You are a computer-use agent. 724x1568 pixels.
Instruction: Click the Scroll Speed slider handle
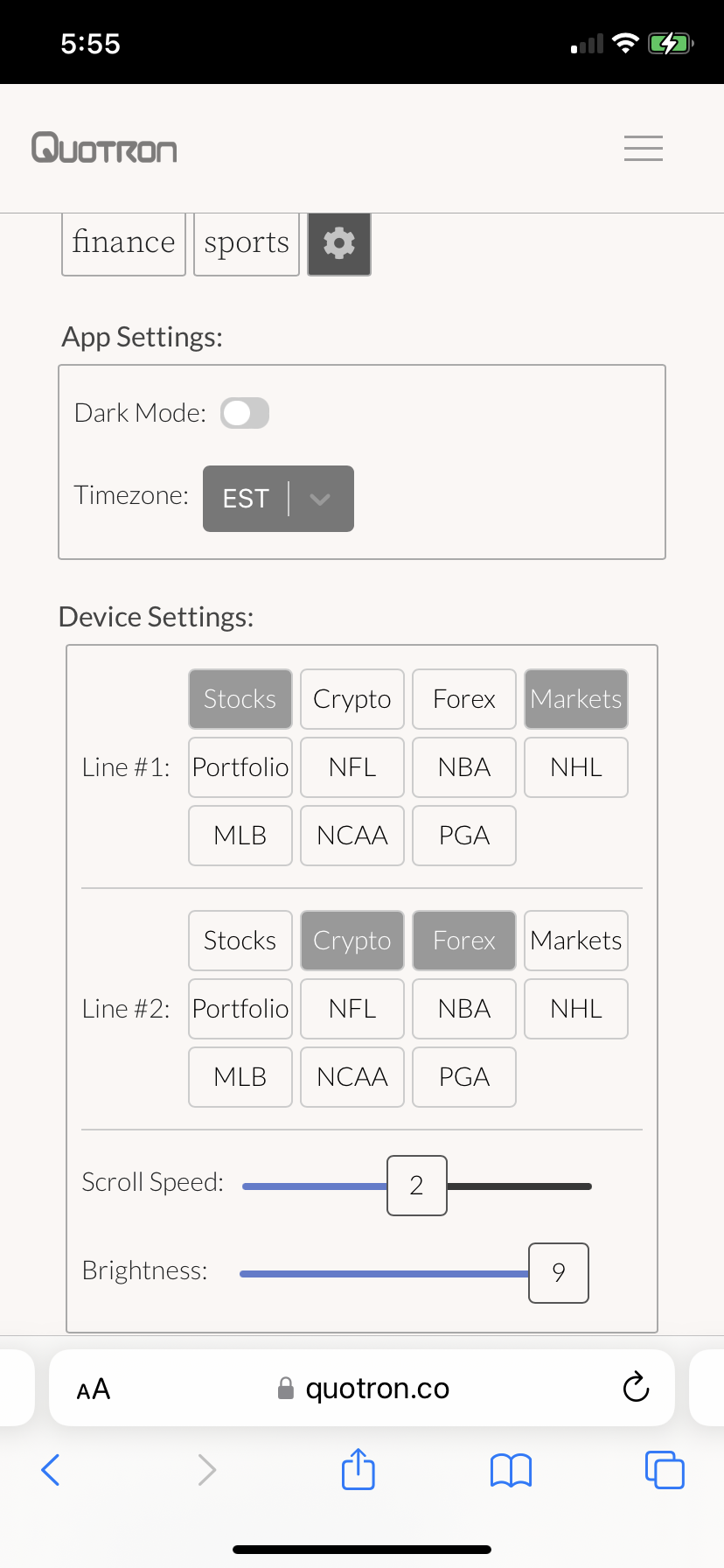click(x=417, y=1186)
